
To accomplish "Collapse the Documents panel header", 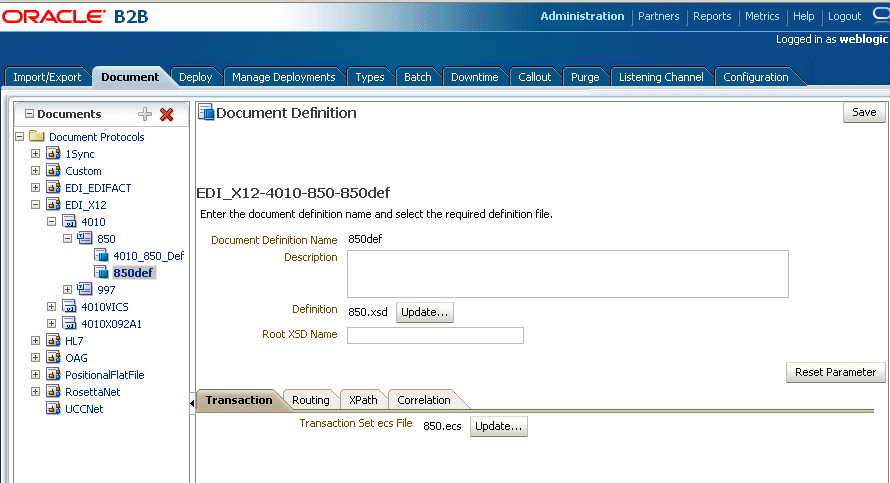I will click(30, 114).
